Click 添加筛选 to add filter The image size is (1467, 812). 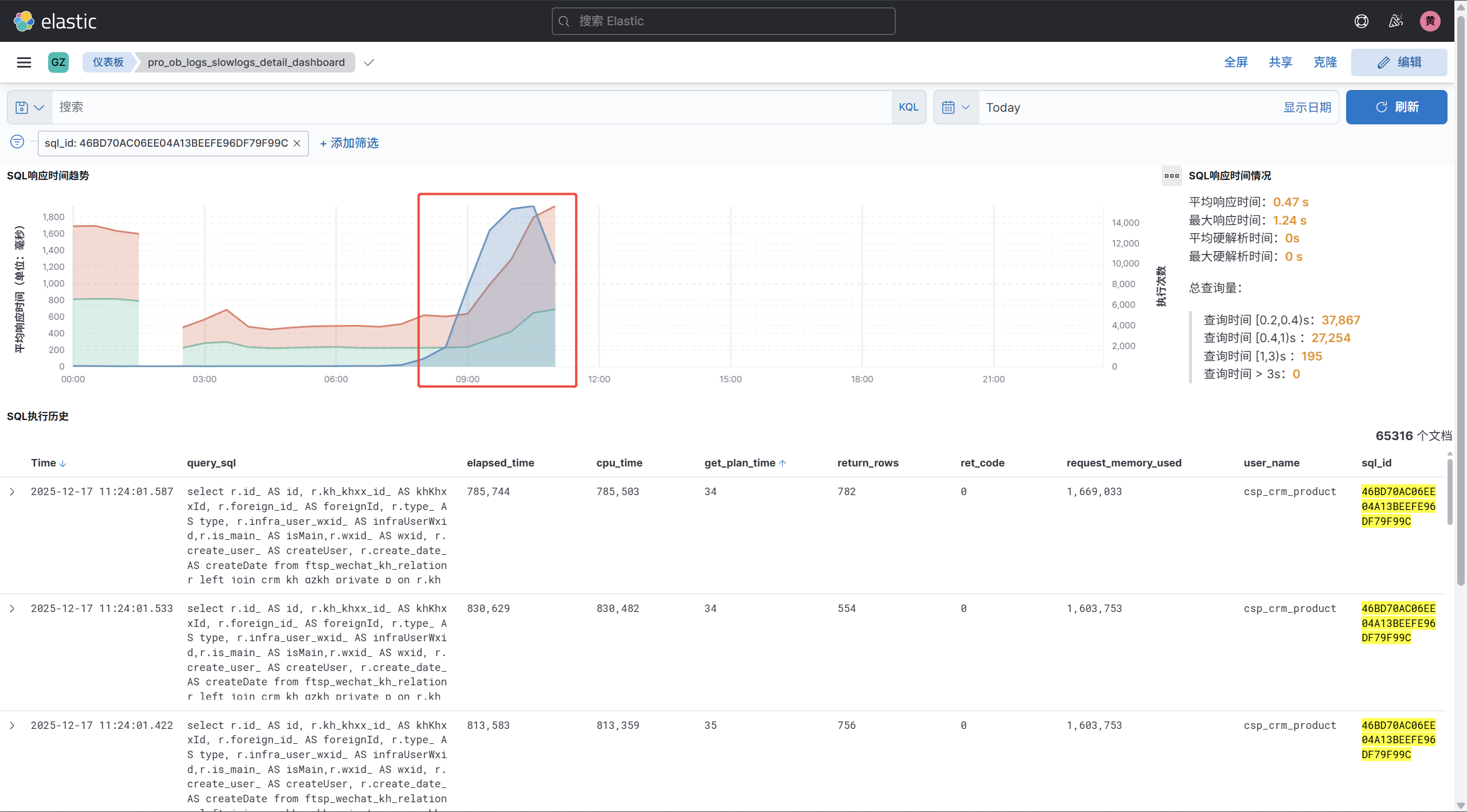(349, 143)
